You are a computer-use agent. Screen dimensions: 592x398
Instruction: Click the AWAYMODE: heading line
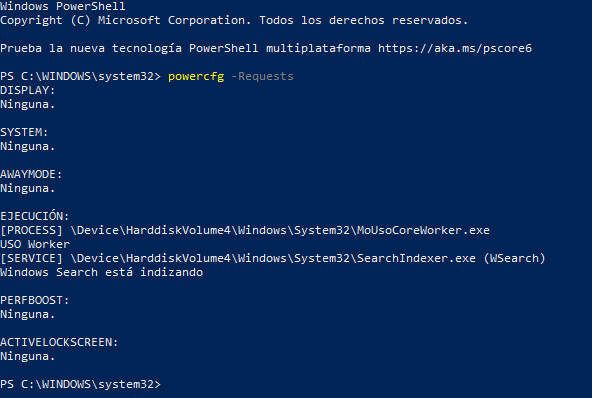(31, 174)
